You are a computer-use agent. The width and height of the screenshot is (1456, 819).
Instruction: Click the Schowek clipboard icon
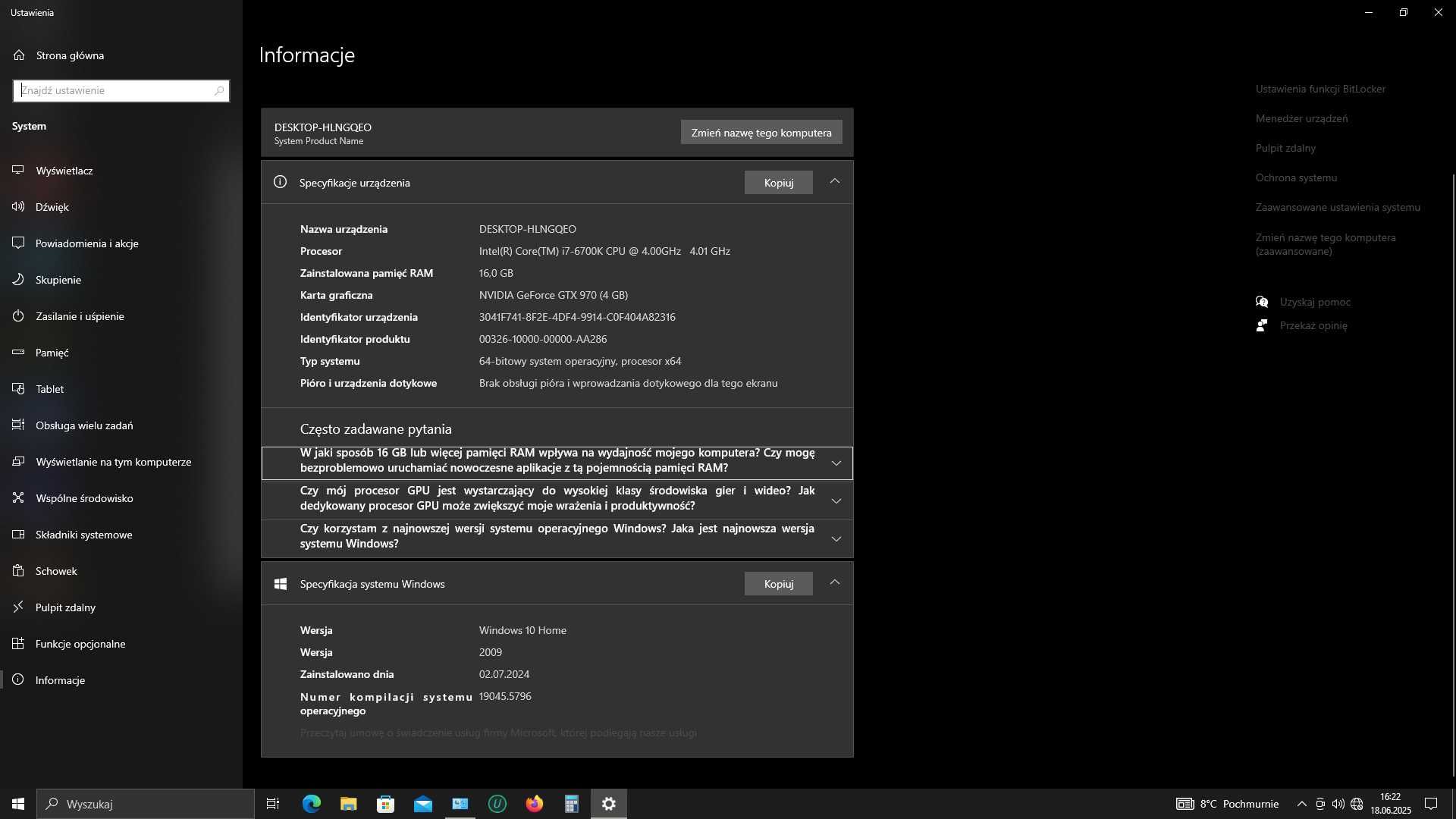(18, 571)
